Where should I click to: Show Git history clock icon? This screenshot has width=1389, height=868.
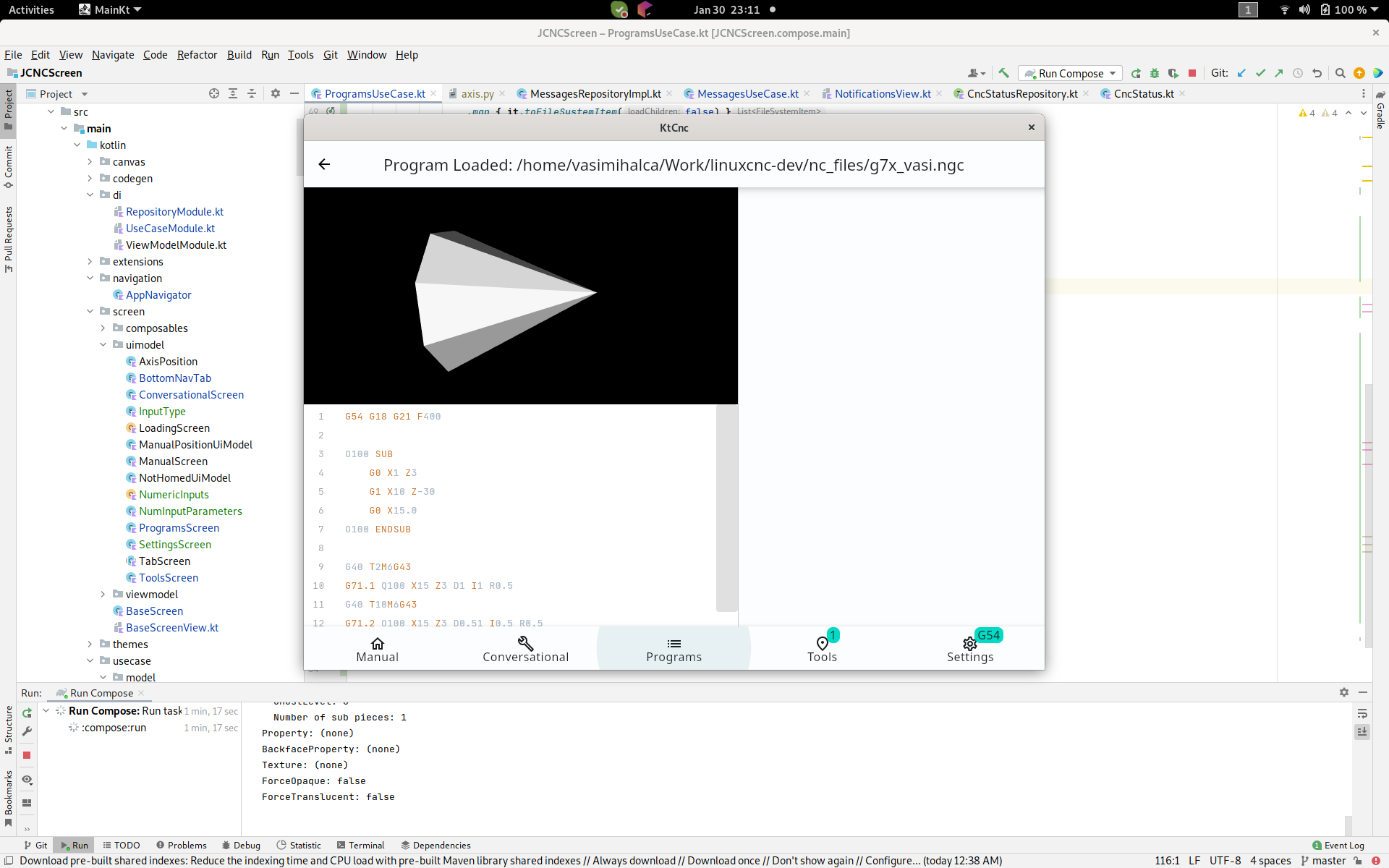click(x=1298, y=73)
